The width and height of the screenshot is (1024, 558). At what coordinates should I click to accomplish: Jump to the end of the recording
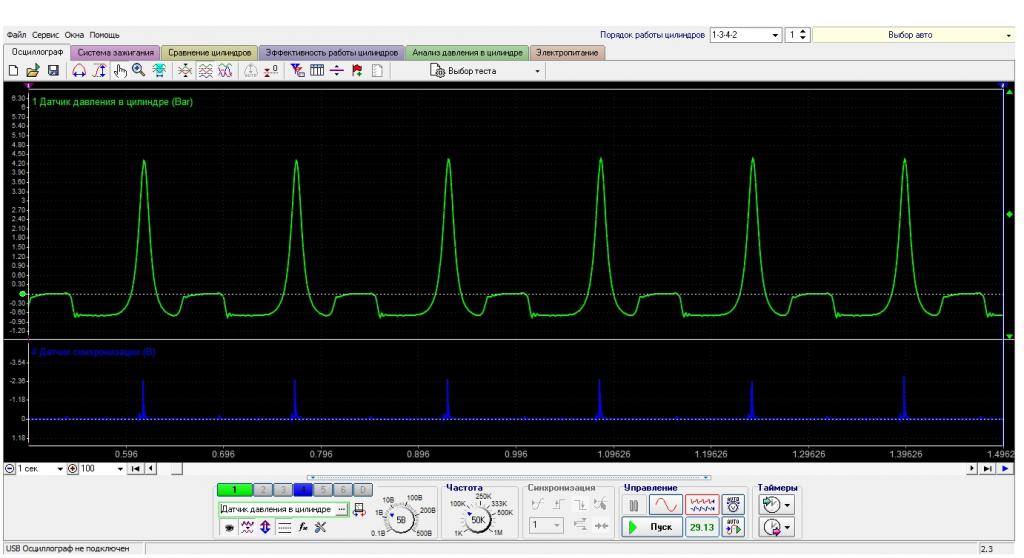tap(987, 468)
